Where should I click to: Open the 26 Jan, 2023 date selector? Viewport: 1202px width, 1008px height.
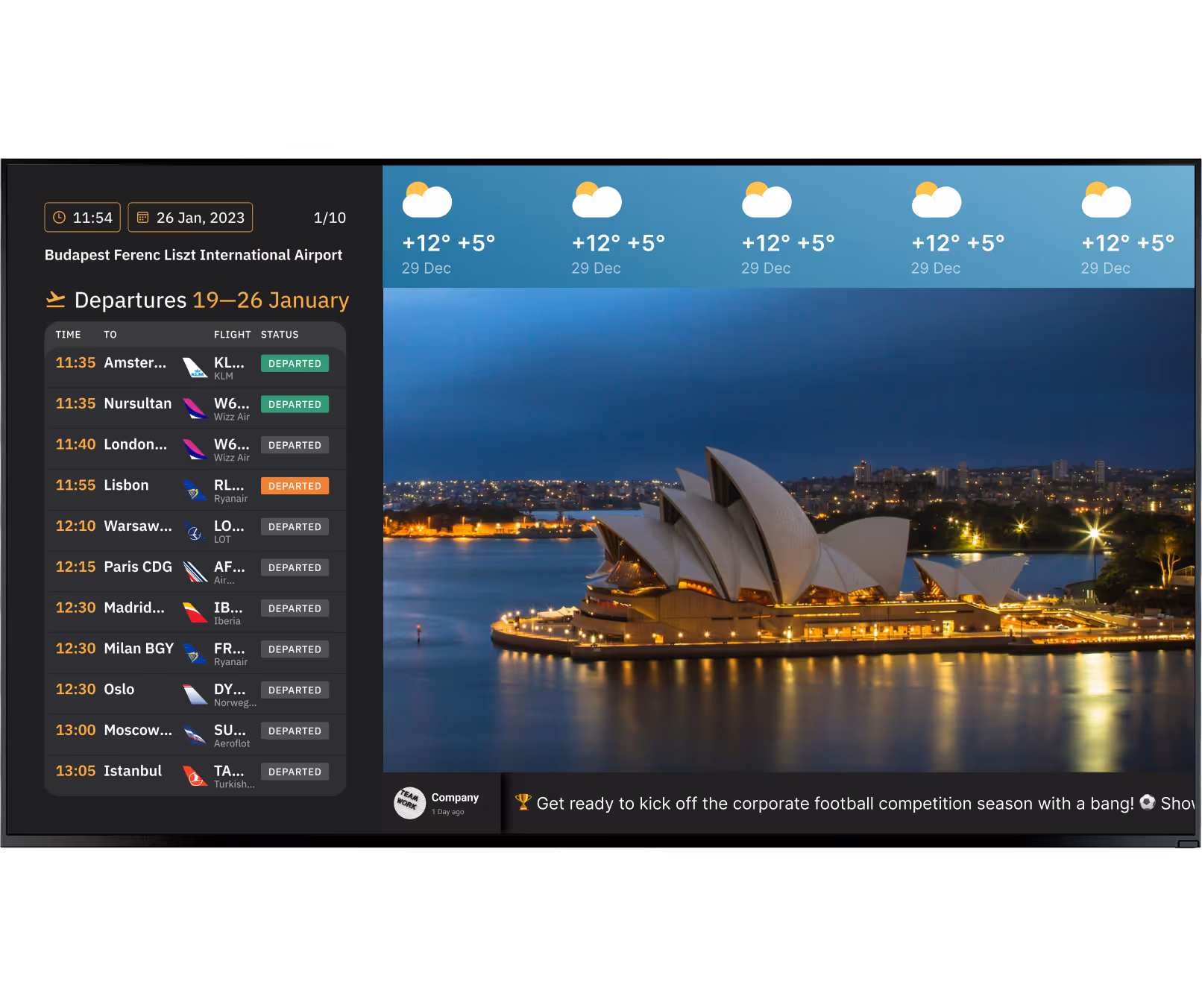190,218
